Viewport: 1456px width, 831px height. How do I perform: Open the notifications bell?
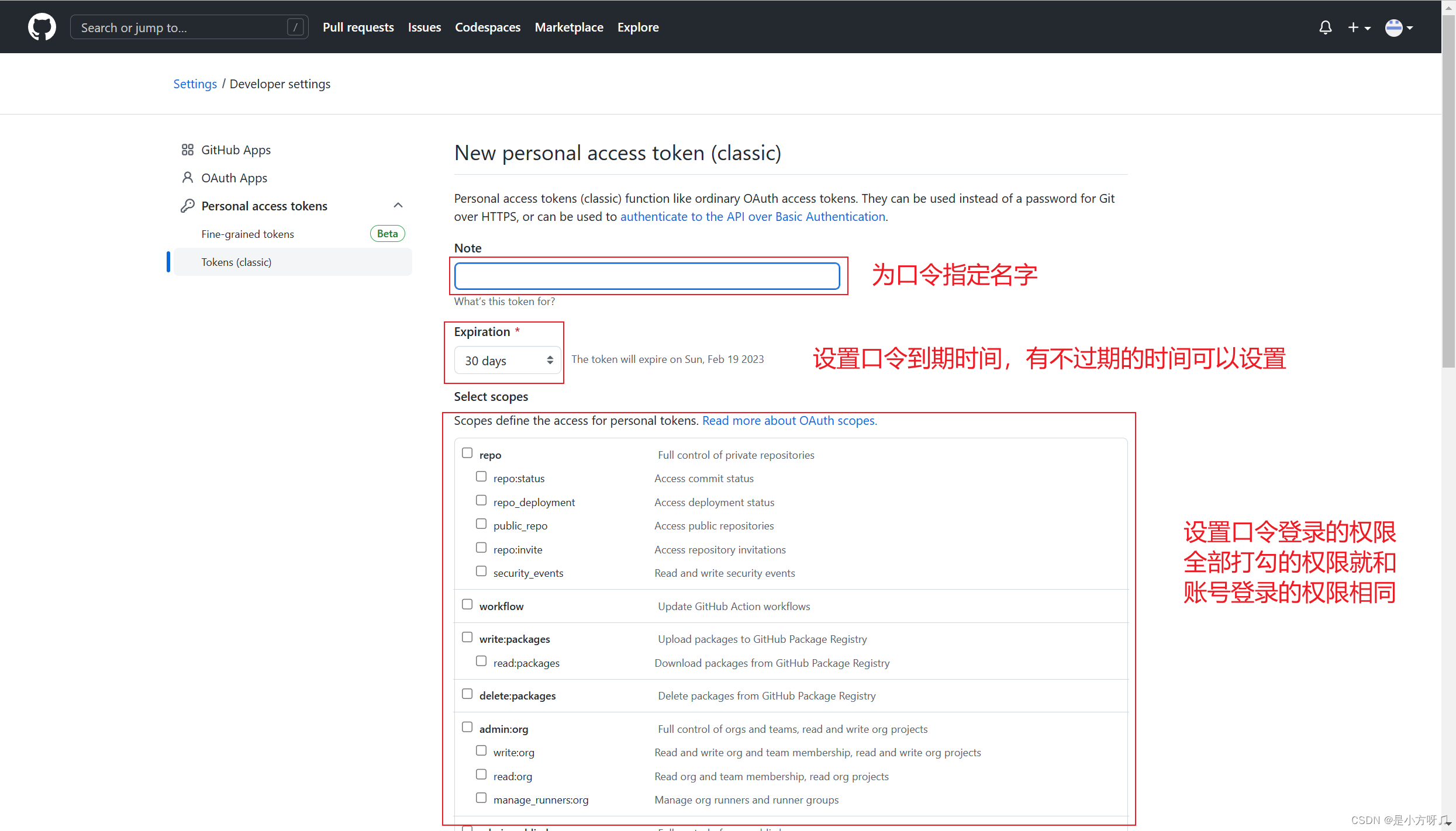tap(1326, 27)
